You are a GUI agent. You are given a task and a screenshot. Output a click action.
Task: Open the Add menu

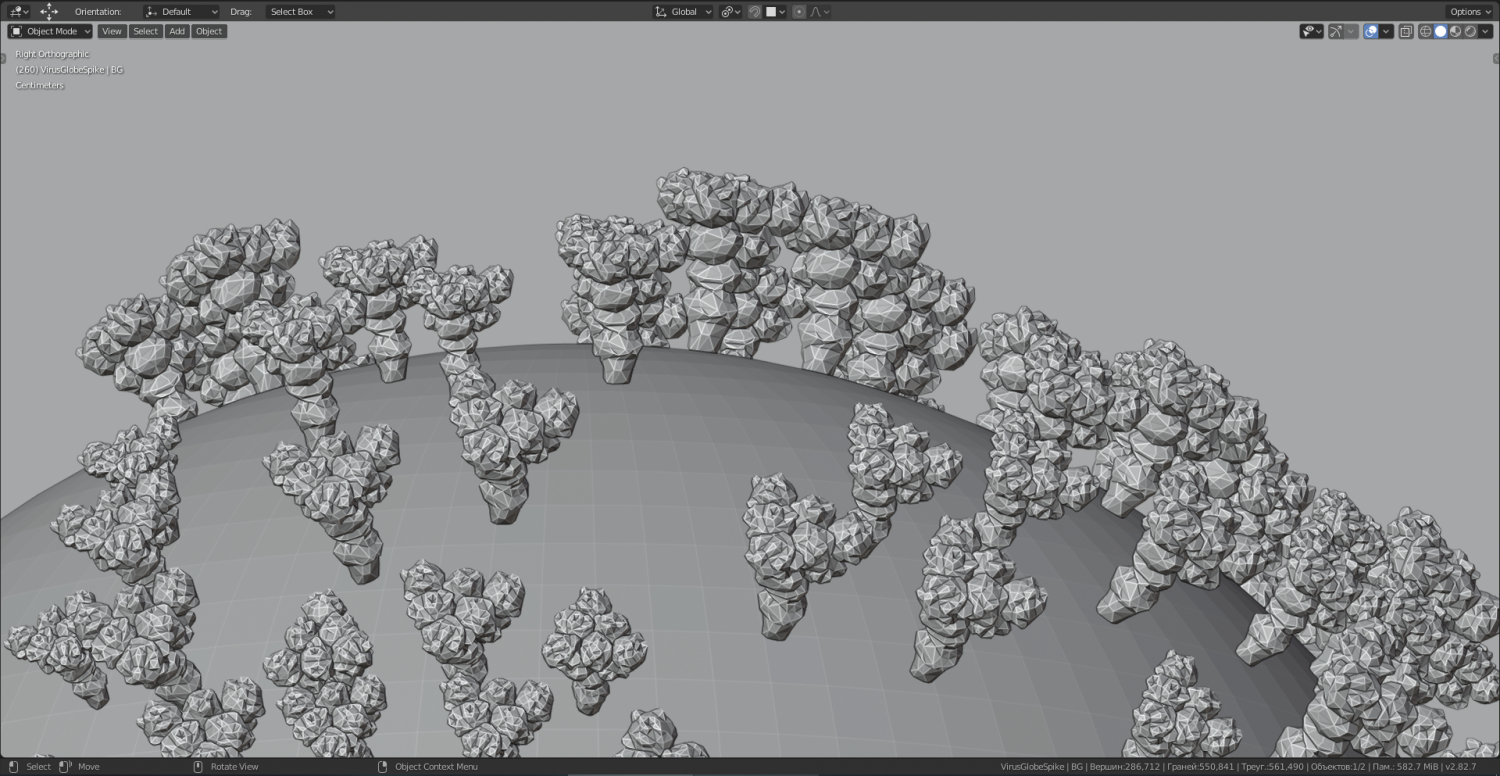pos(177,31)
